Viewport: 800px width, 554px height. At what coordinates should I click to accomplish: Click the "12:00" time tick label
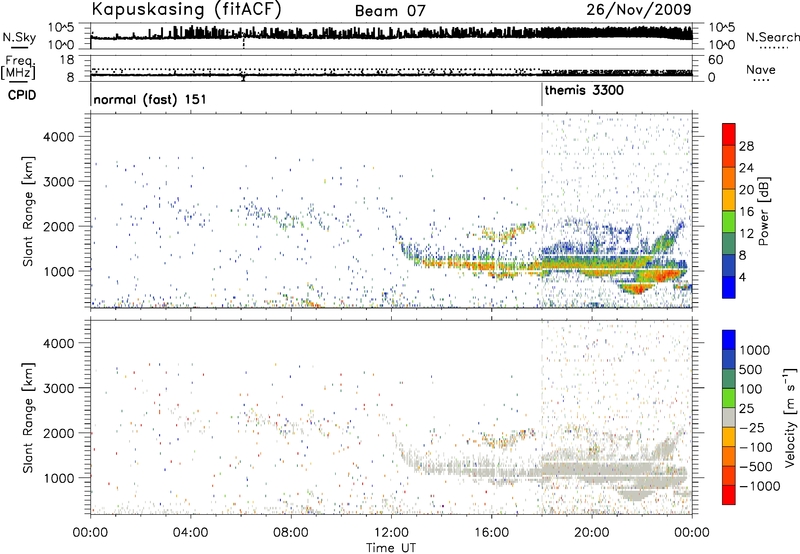(391, 533)
